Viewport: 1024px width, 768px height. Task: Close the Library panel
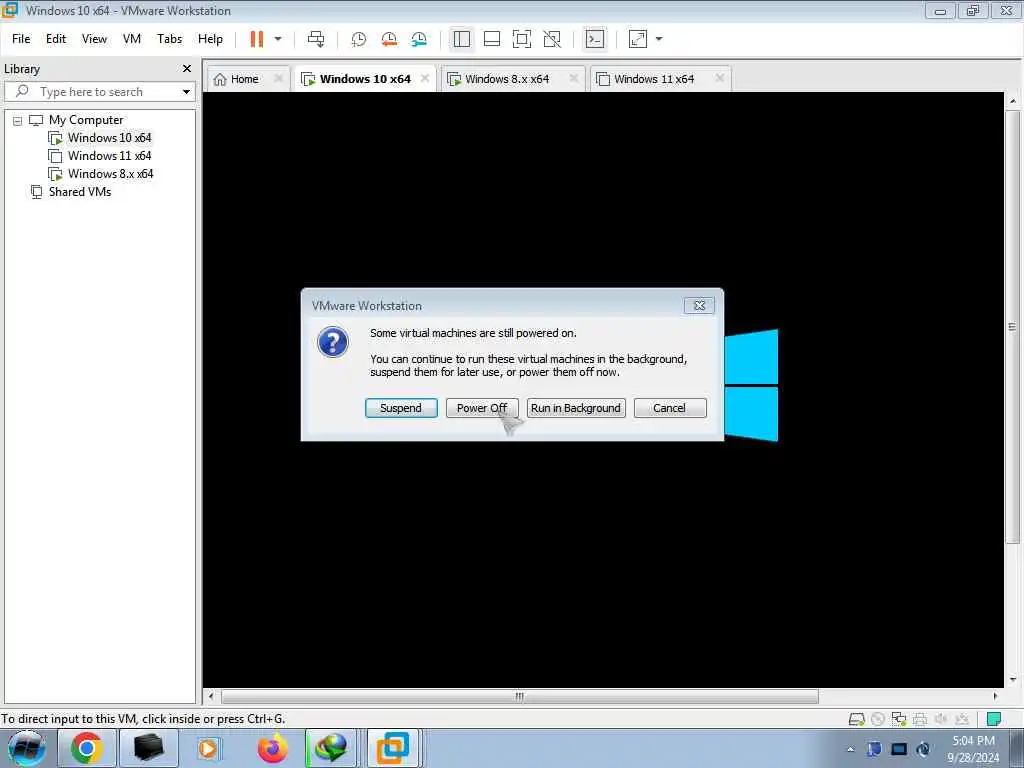pyautogui.click(x=187, y=69)
